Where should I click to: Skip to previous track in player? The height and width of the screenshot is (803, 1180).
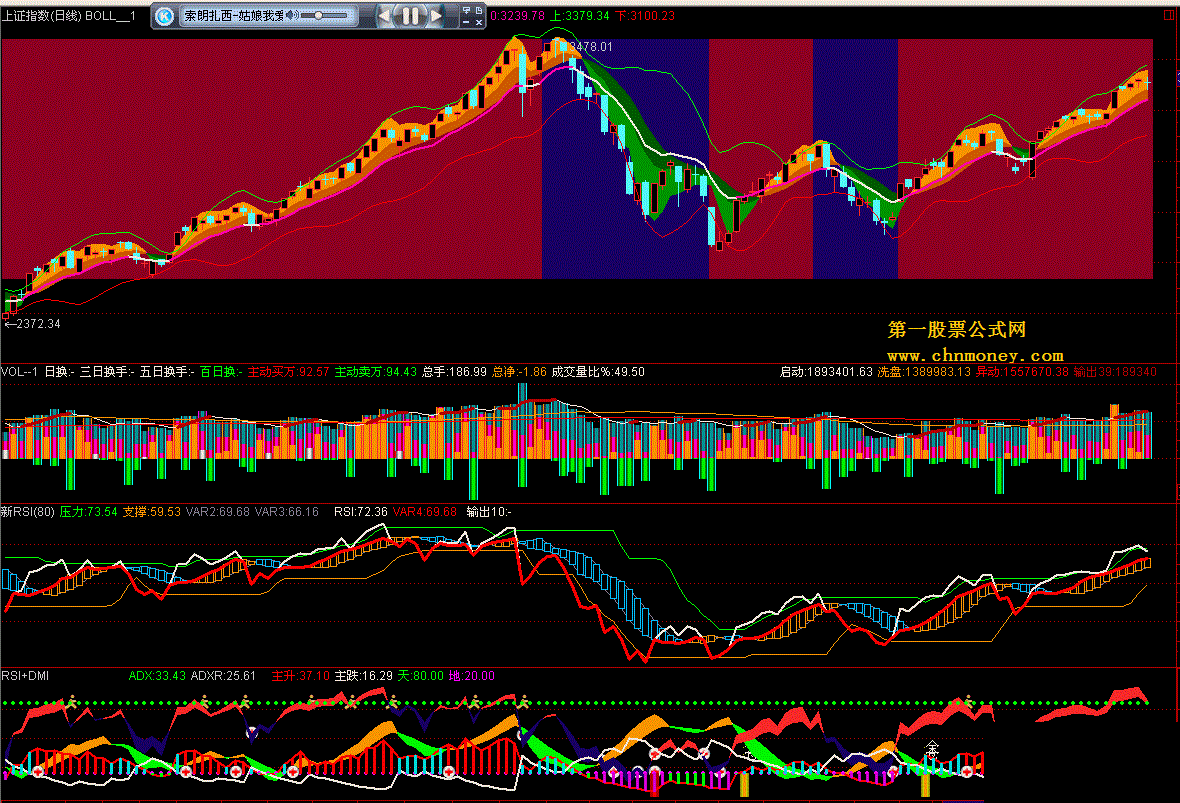tap(385, 16)
